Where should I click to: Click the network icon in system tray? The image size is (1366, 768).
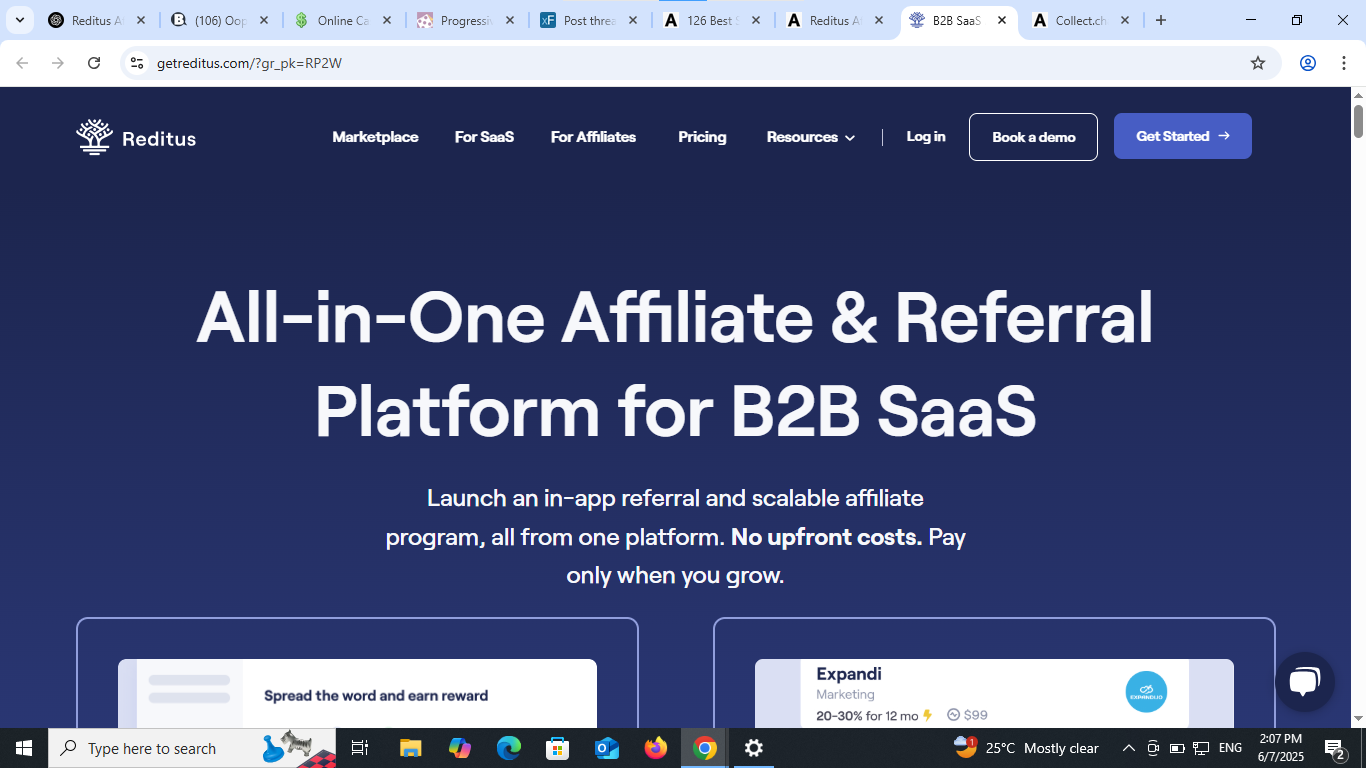coord(1202,748)
